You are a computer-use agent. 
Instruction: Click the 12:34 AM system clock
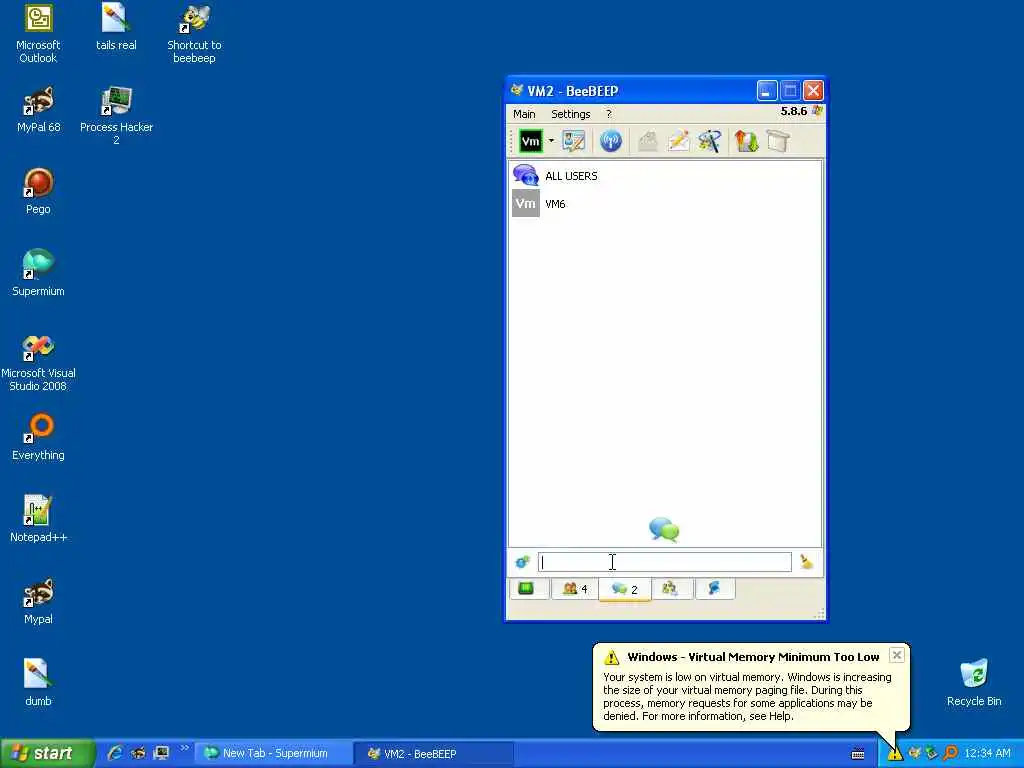(987, 754)
